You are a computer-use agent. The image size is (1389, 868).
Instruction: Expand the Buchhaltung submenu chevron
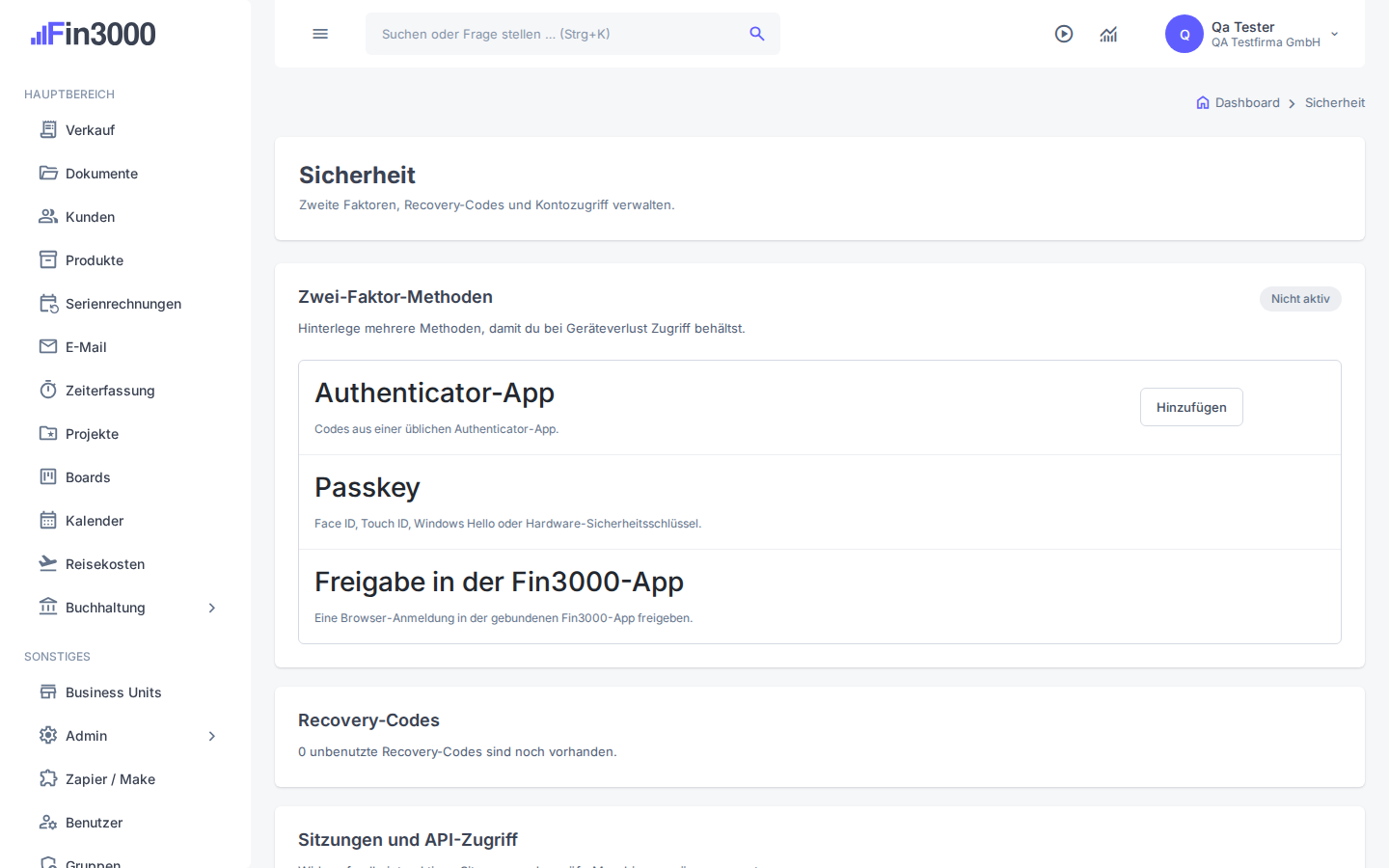click(212, 608)
